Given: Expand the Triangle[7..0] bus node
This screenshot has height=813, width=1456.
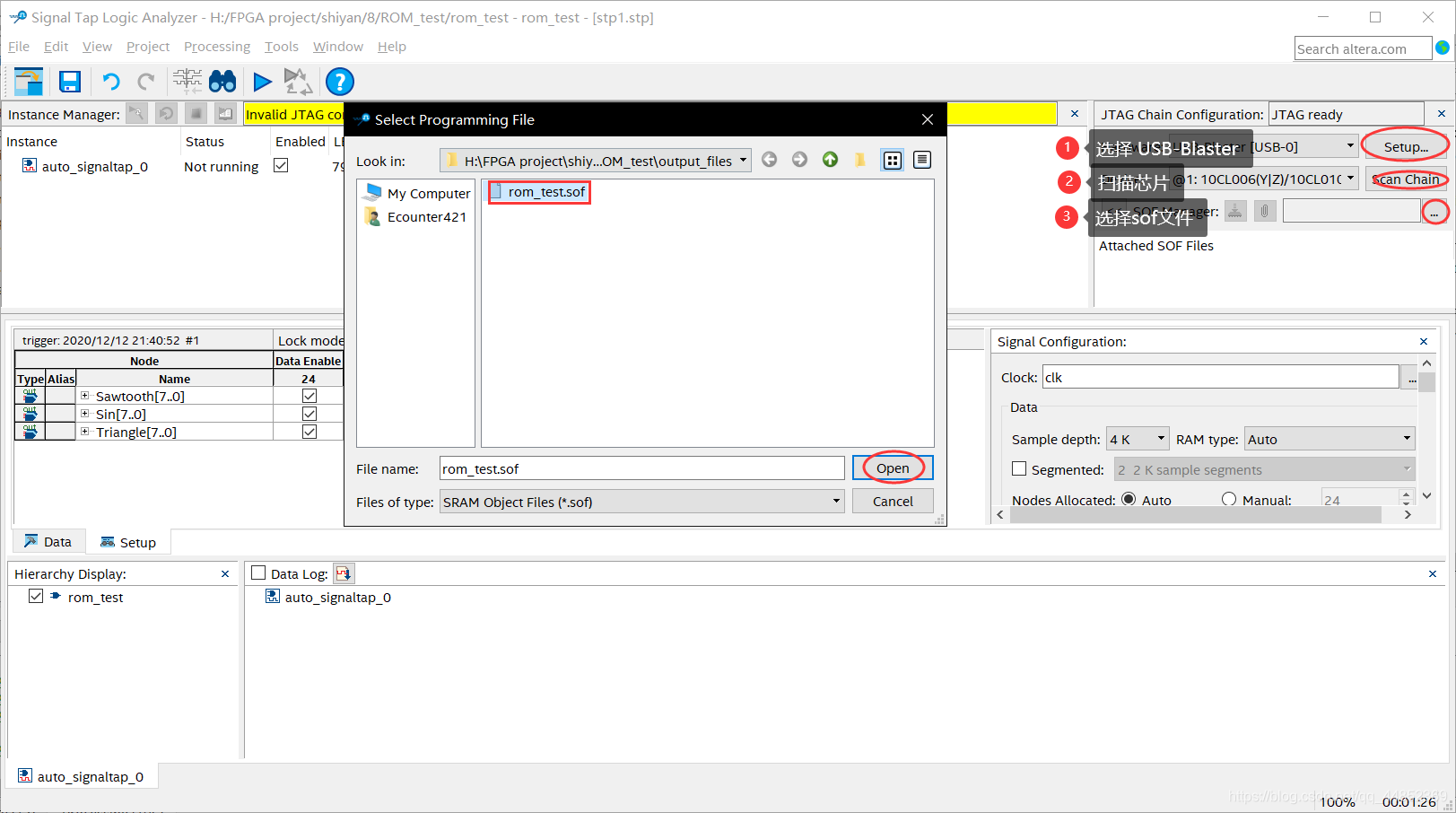Looking at the screenshot, I should click(85, 432).
